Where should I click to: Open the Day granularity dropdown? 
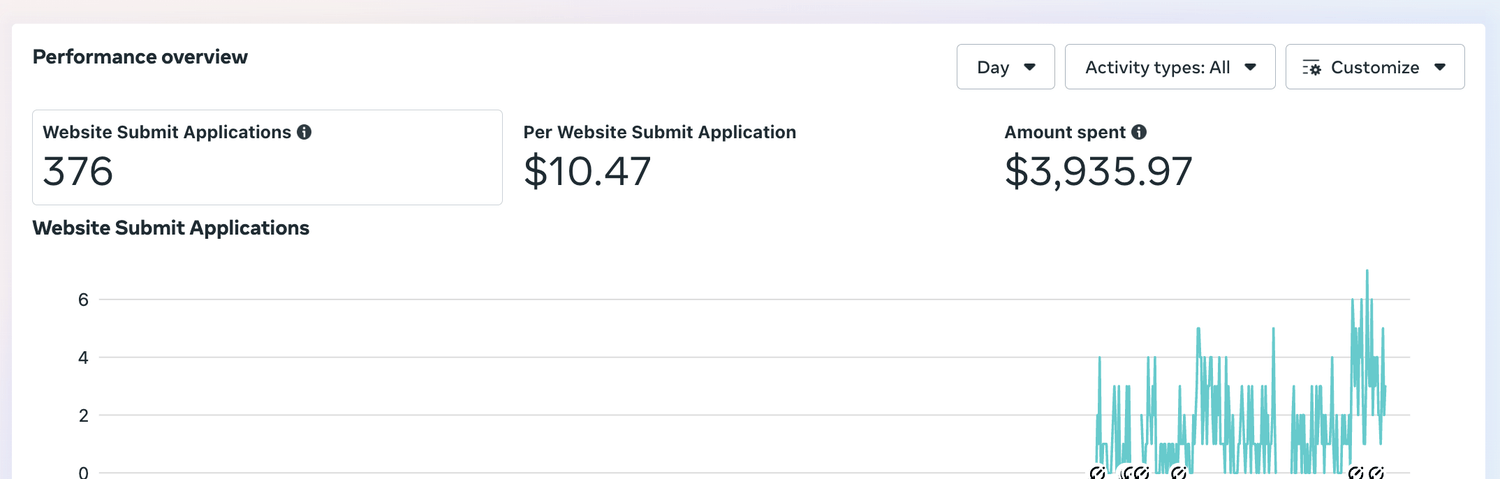(1006, 67)
